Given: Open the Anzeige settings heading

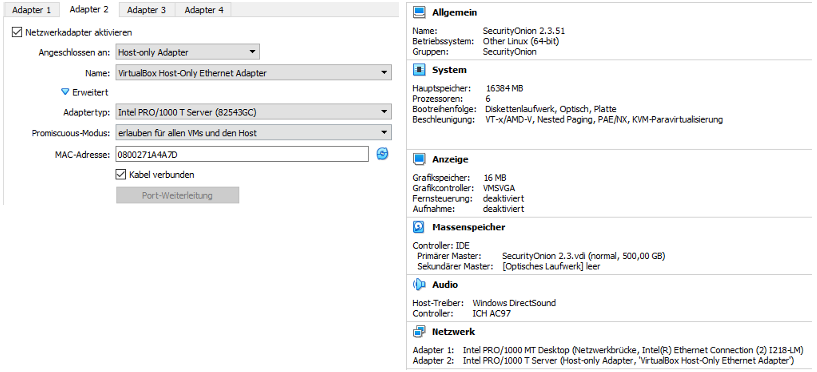Looking at the screenshot, I should pos(450,159).
